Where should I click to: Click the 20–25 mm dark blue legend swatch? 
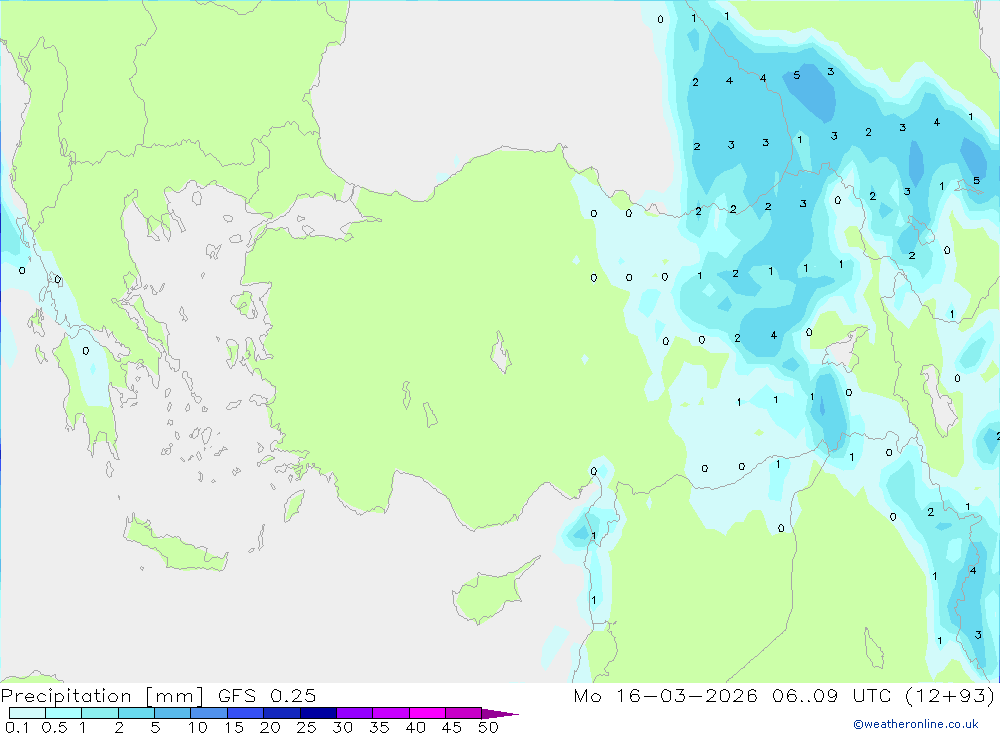(x=282, y=713)
